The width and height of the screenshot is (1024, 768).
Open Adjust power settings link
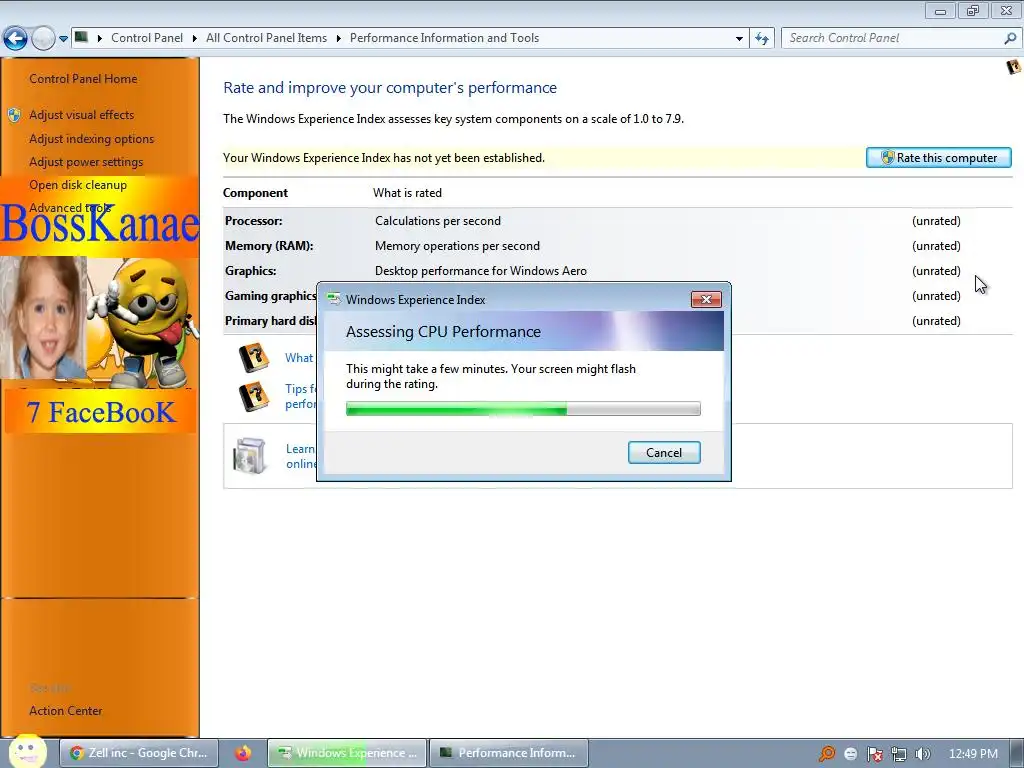(86, 162)
